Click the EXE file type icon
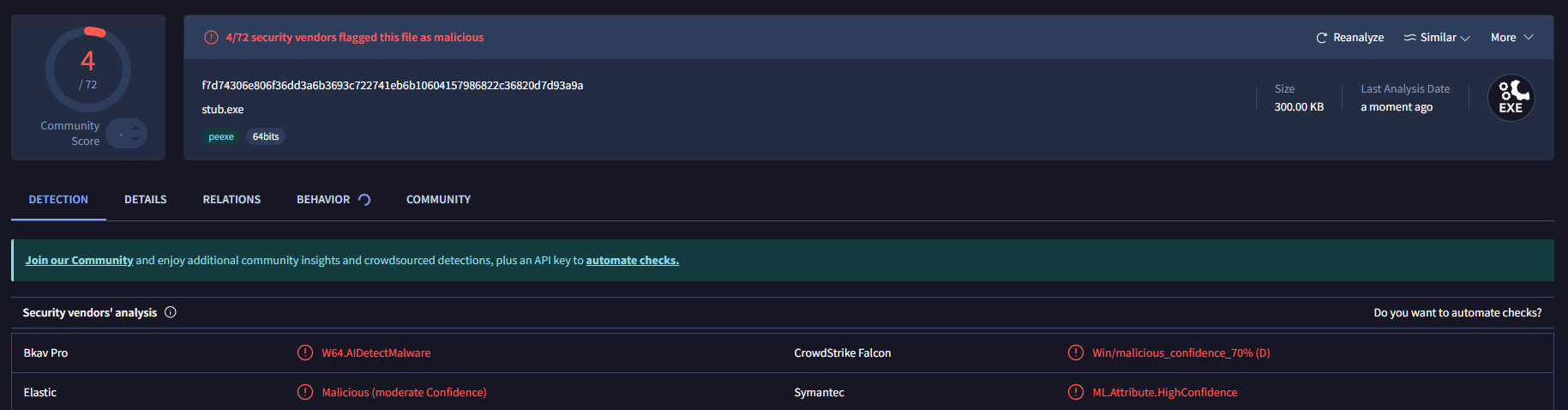The height and width of the screenshot is (410, 1568). point(1511,99)
